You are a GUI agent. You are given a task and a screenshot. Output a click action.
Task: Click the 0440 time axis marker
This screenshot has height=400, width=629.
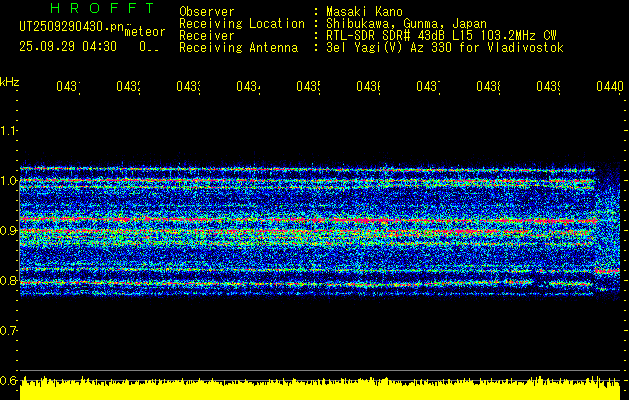point(610,87)
